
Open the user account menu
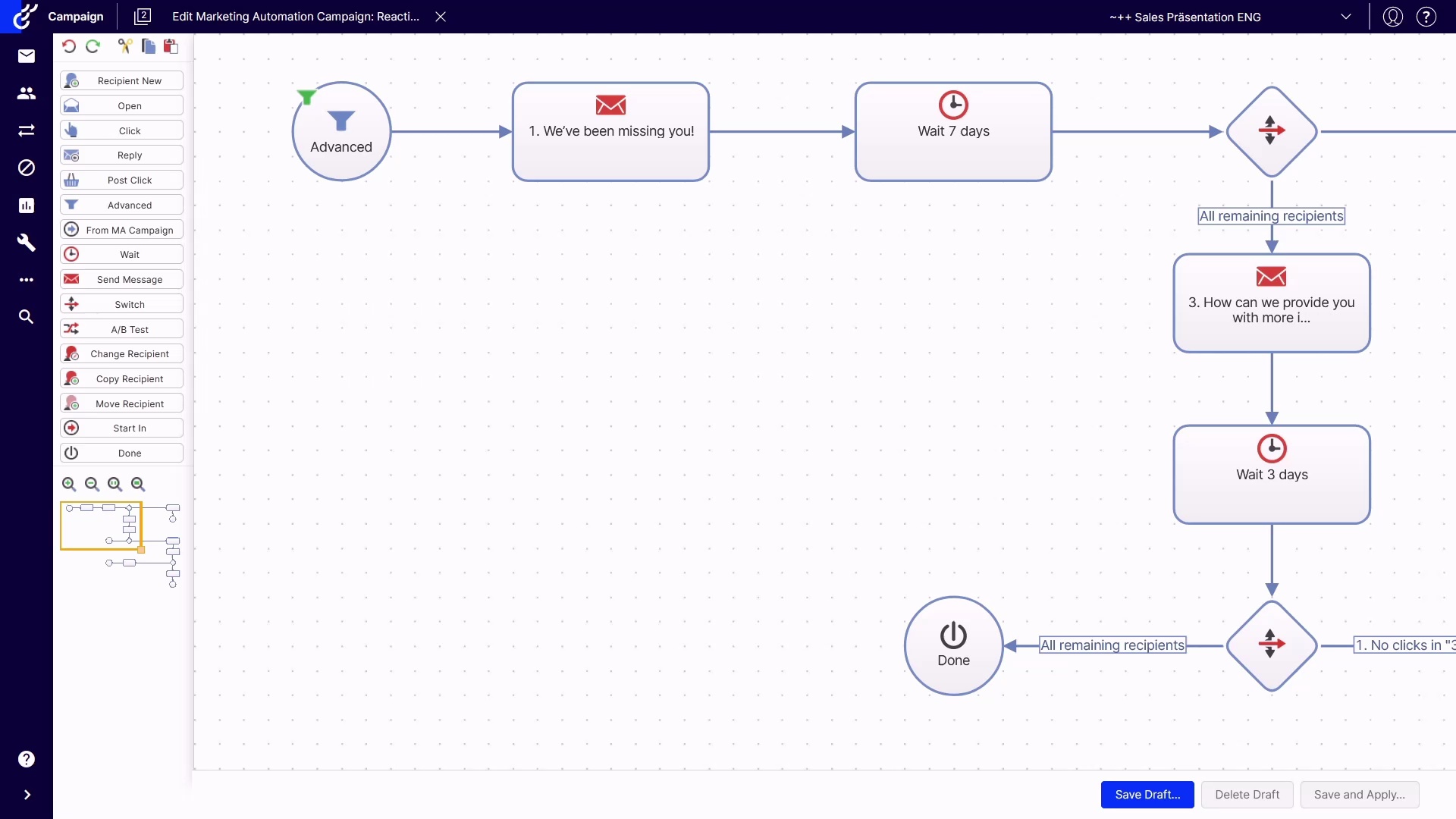(x=1392, y=16)
